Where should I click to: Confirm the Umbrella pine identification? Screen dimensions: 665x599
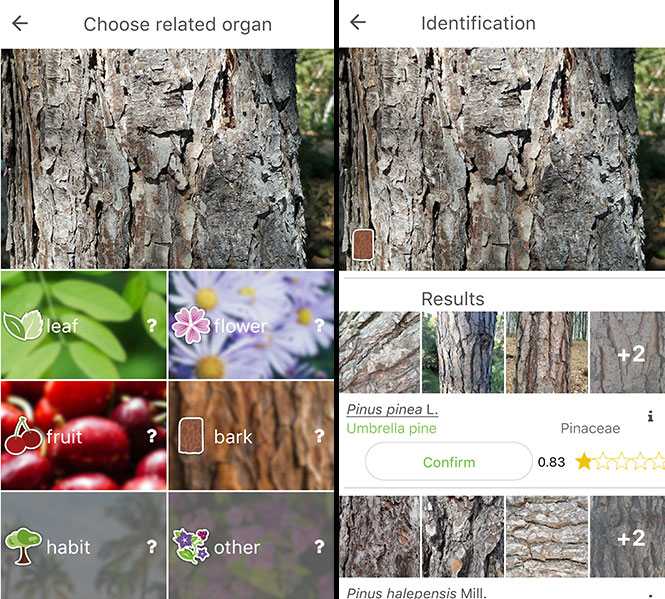pos(449,462)
